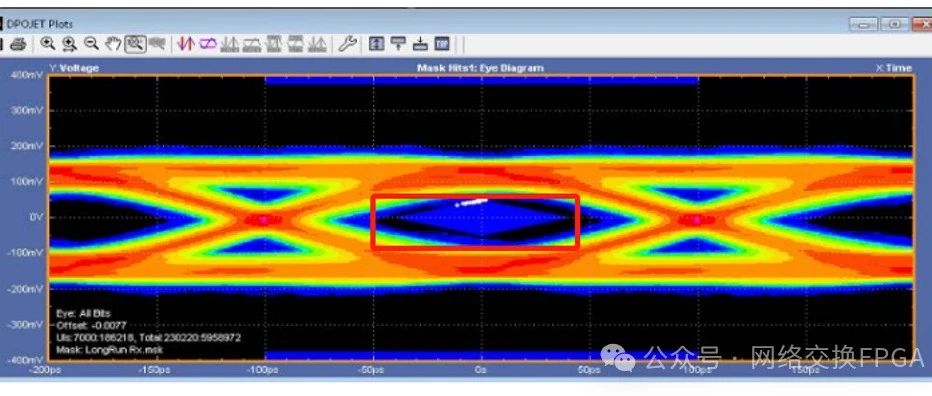Click the red vertical cursors icon
Image resolution: width=932 pixels, height=396 pixels.
click(x=187, y=43)
